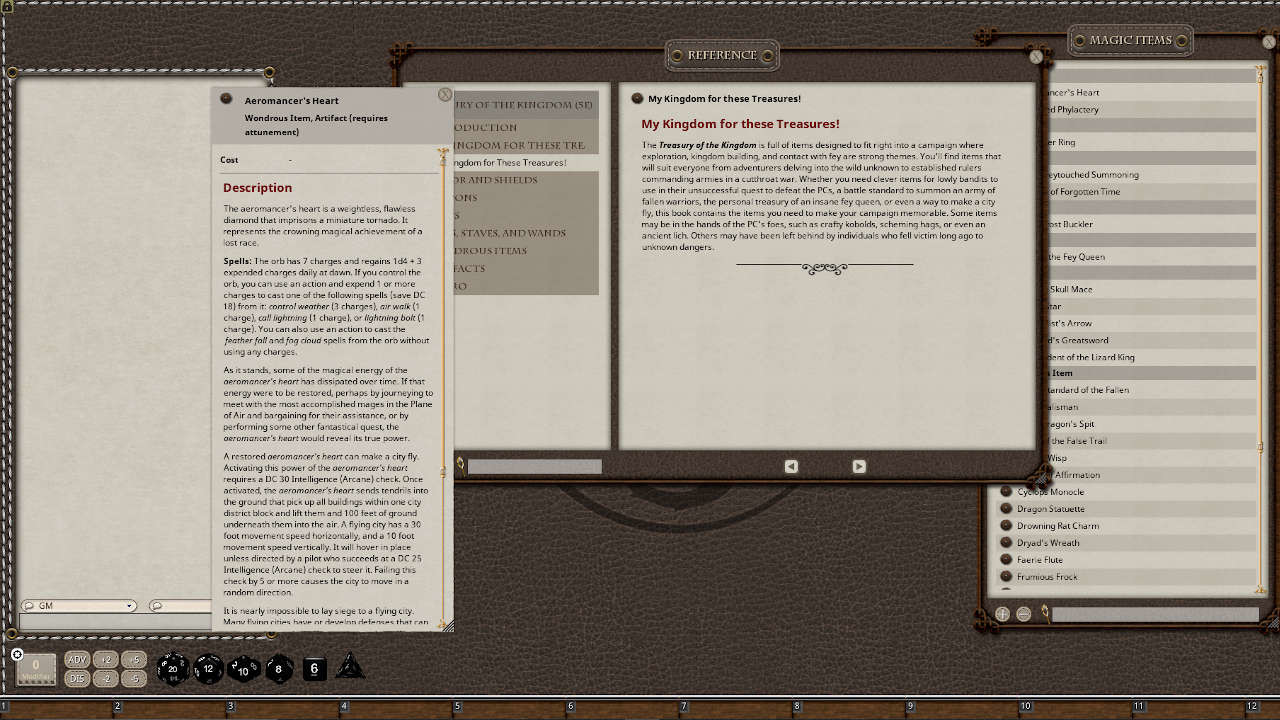The width and height of the screenshot is (1280, 720).
Task: Enable the DIS disadvantage toggle
Action: (76, 678)
